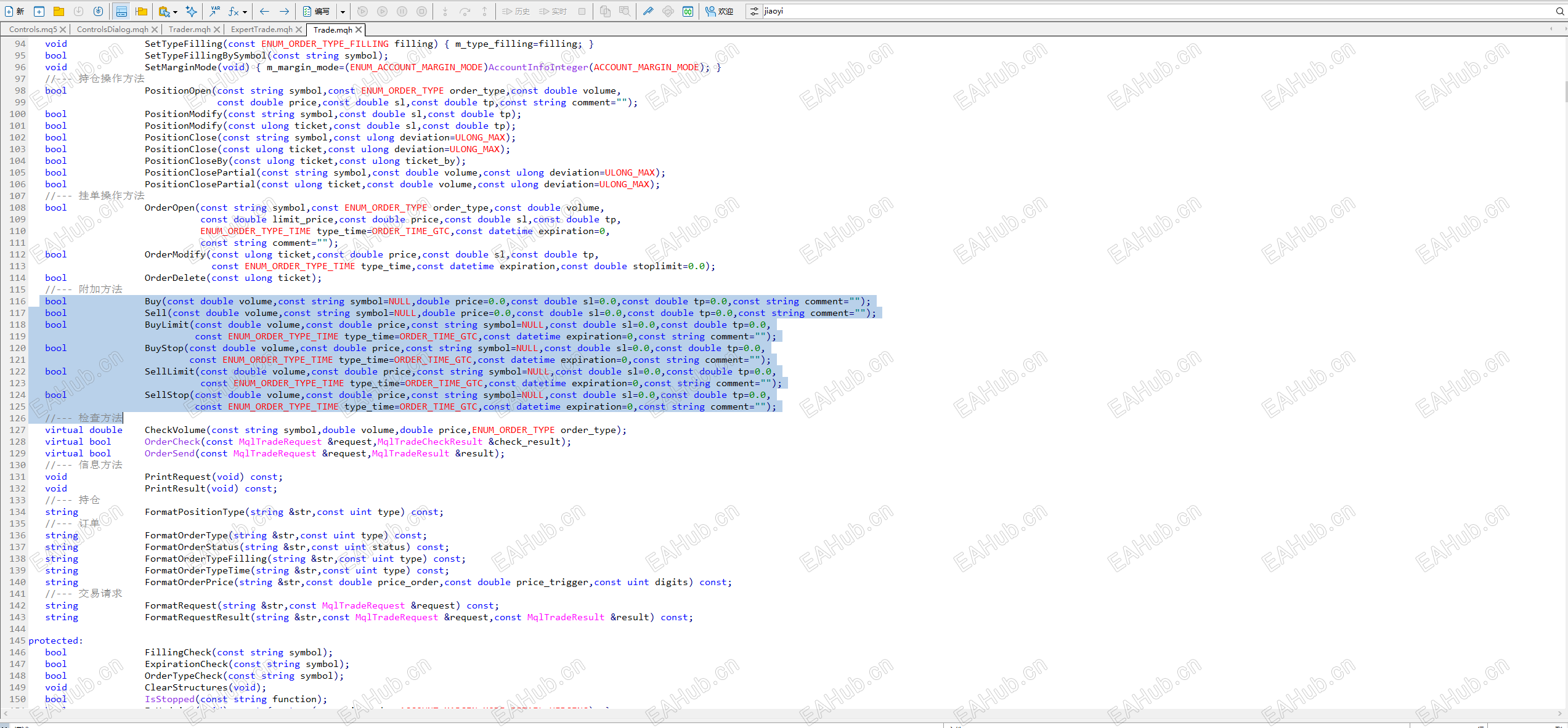Click the New file button (新)

pos(14,11)
